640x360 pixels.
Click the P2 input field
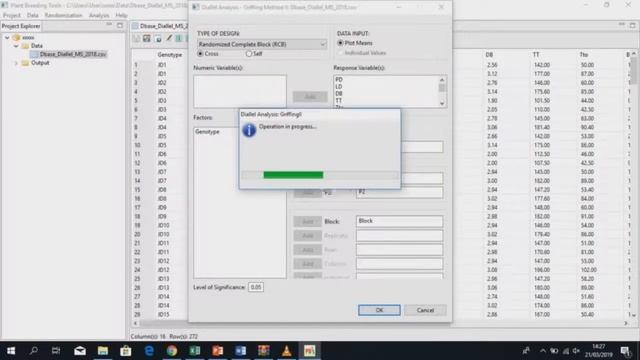400,192
